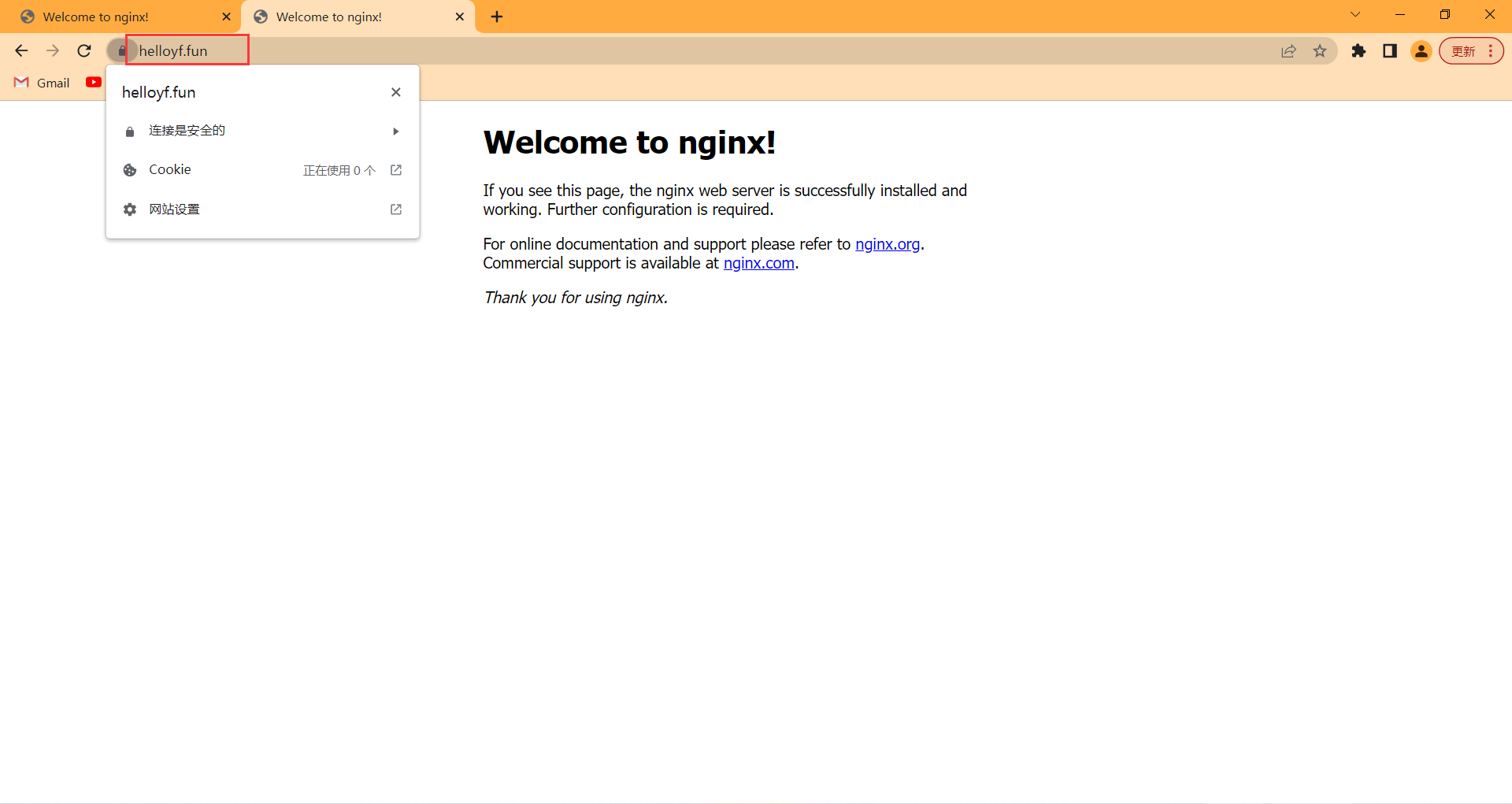Close the site info popup

[396, 92]
